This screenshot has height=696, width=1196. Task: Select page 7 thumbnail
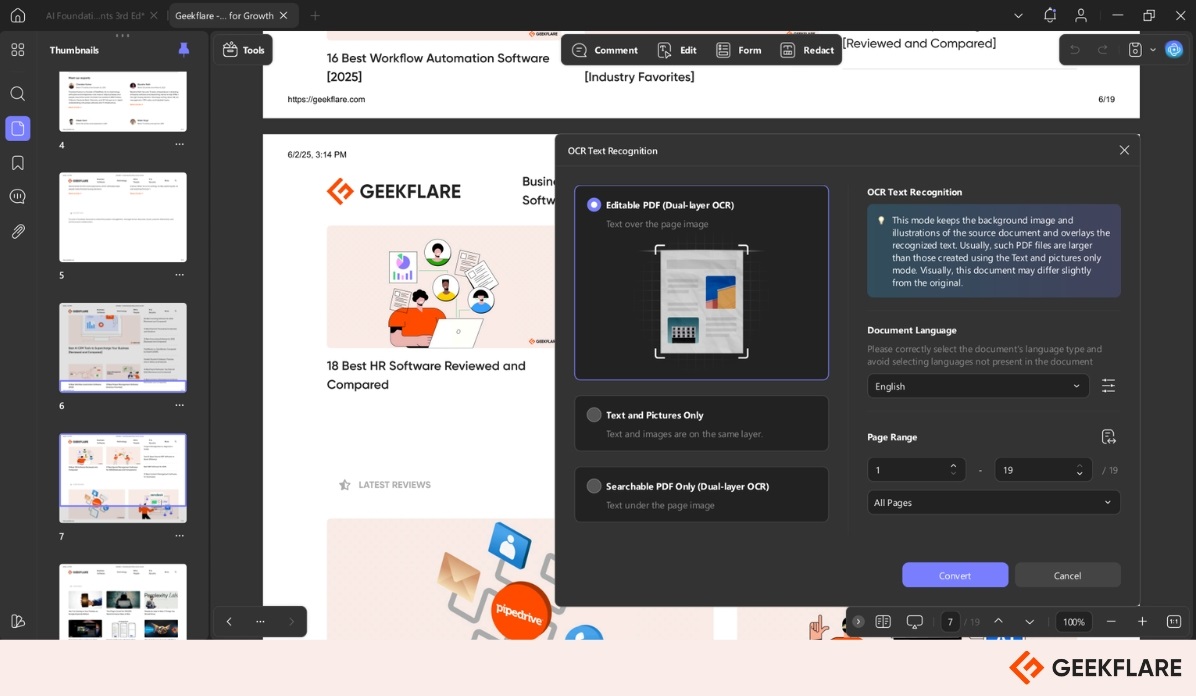[x=123, y=478]
